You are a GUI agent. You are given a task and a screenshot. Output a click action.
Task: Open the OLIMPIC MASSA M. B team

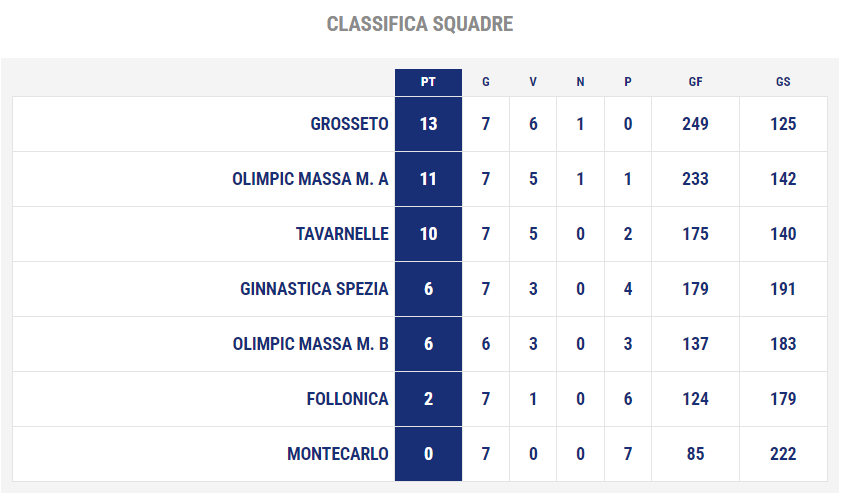(310, 344)
